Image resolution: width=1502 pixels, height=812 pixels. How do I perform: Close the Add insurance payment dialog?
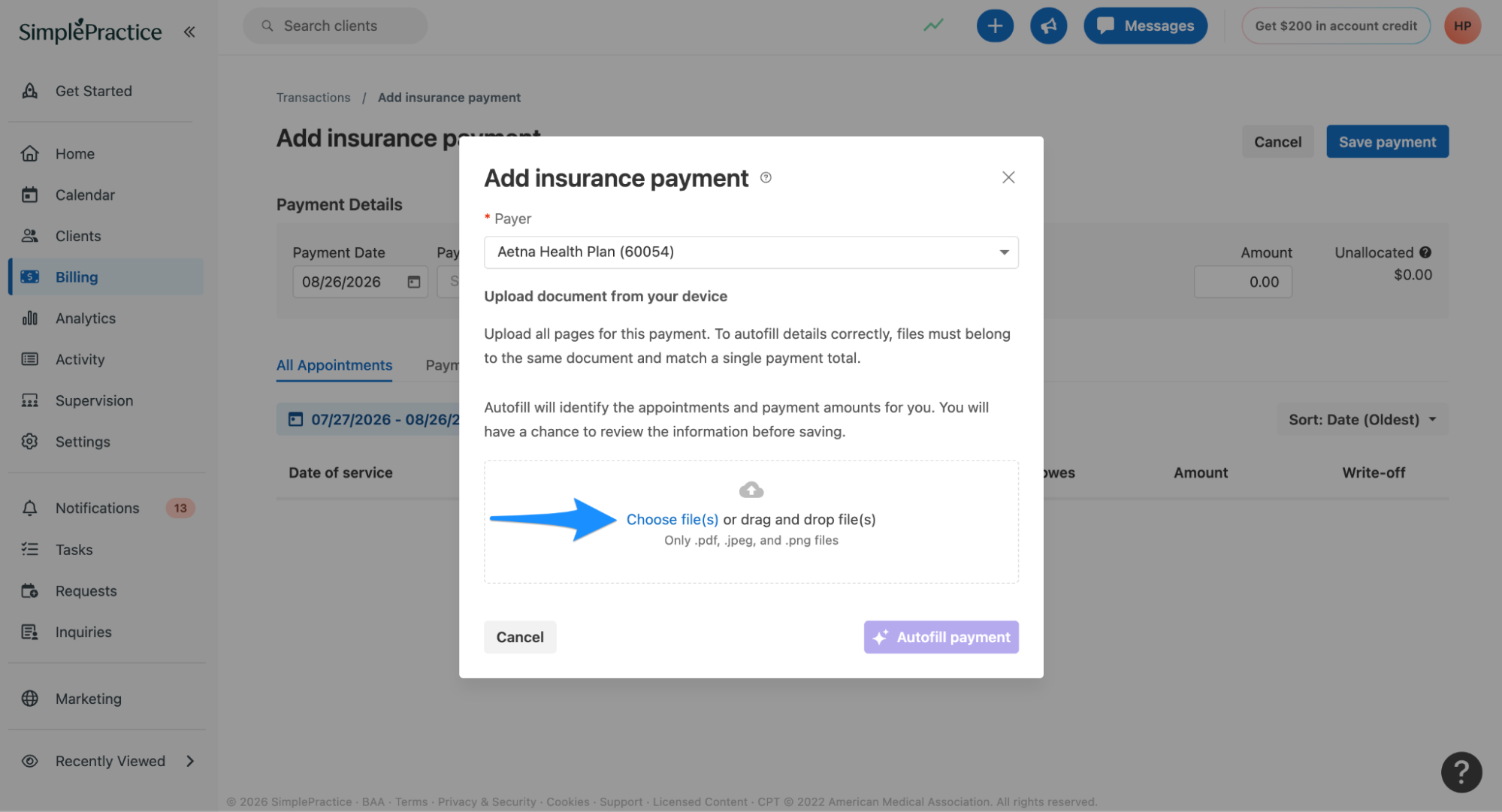[x=1008, y=177]
